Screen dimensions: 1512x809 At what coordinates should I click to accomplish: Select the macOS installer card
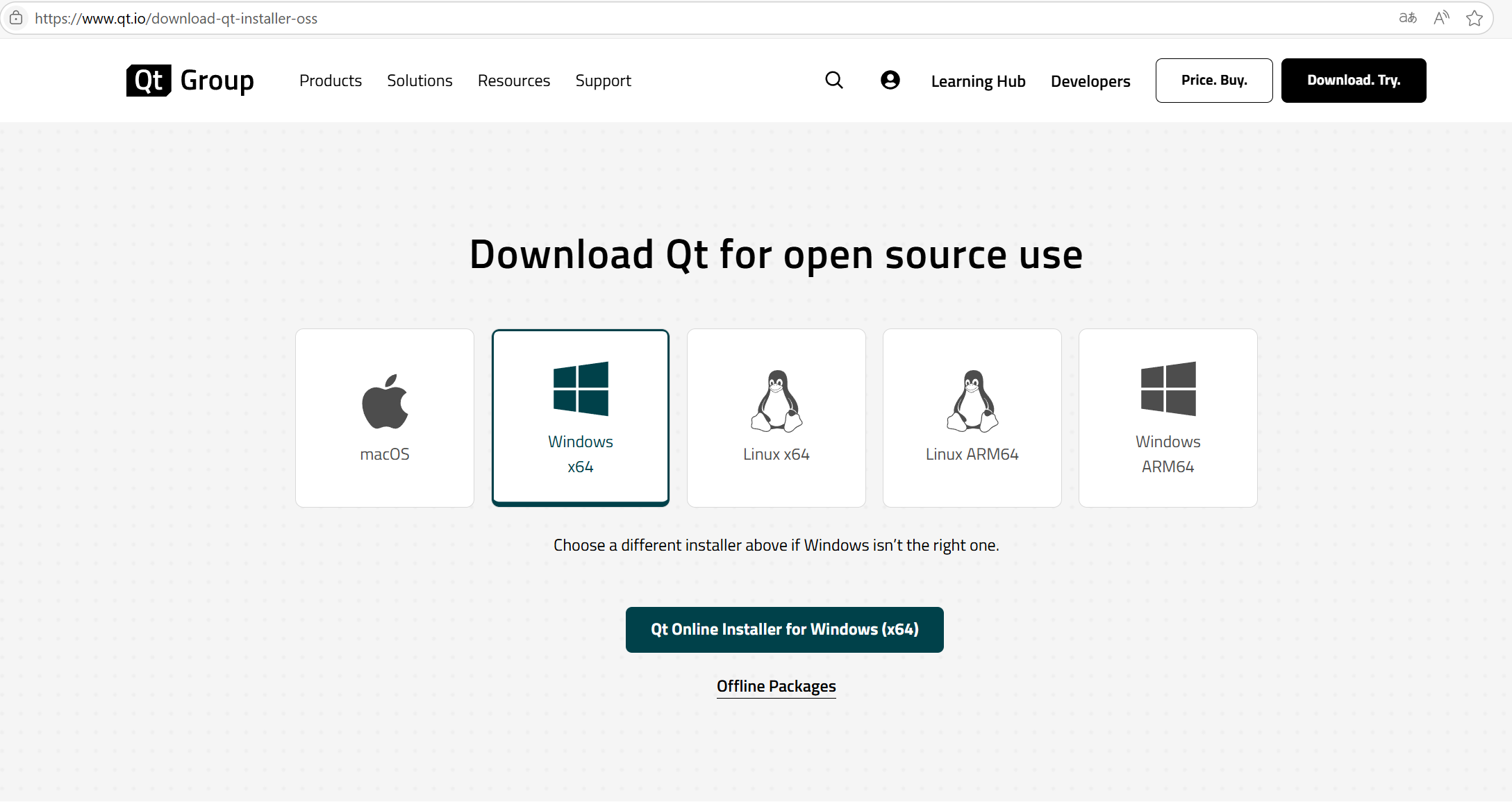(385, 418)
